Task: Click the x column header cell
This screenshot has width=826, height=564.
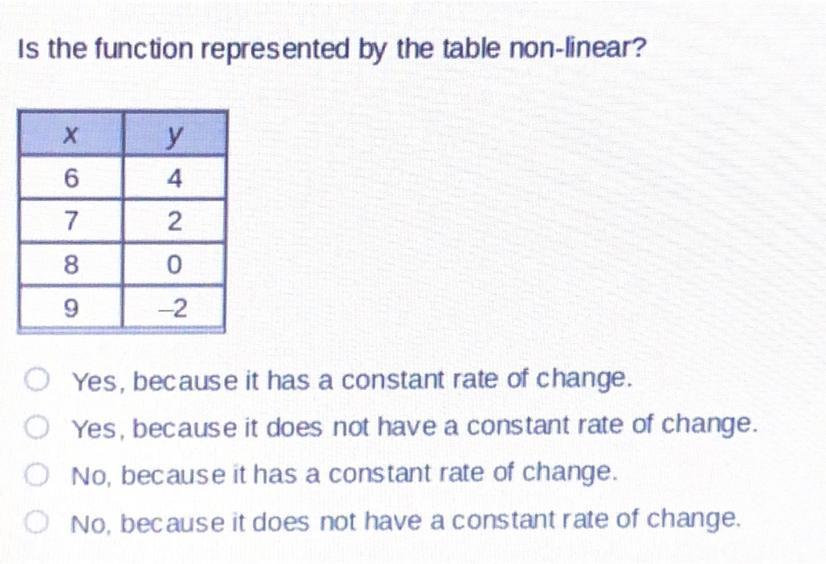Action: coord(70,135)
